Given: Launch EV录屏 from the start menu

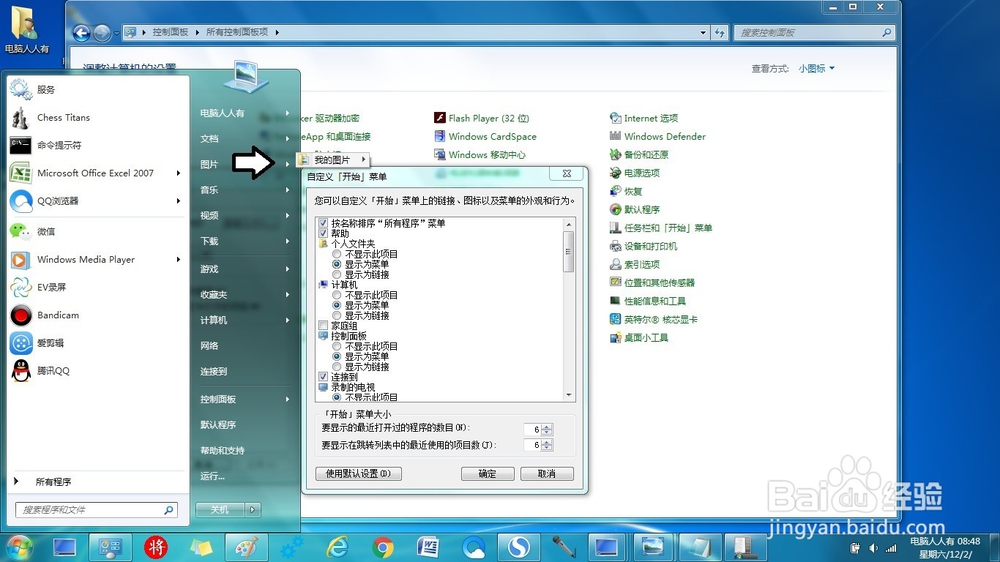Looking at the screenshot, I should (51, 287).
